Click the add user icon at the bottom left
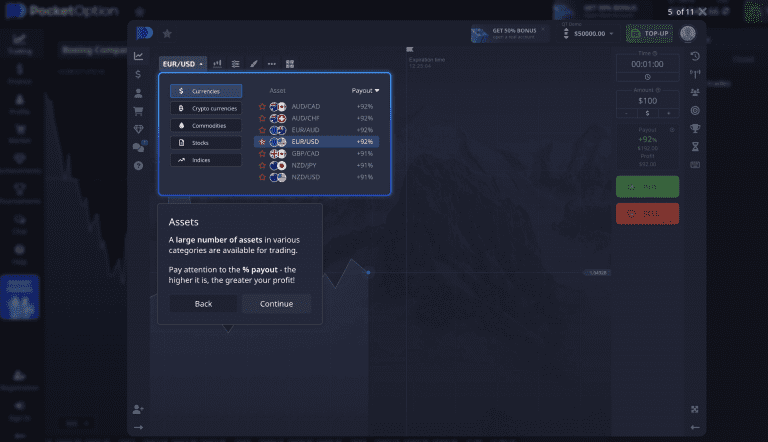The image size is (768, 442). point(138,409)
